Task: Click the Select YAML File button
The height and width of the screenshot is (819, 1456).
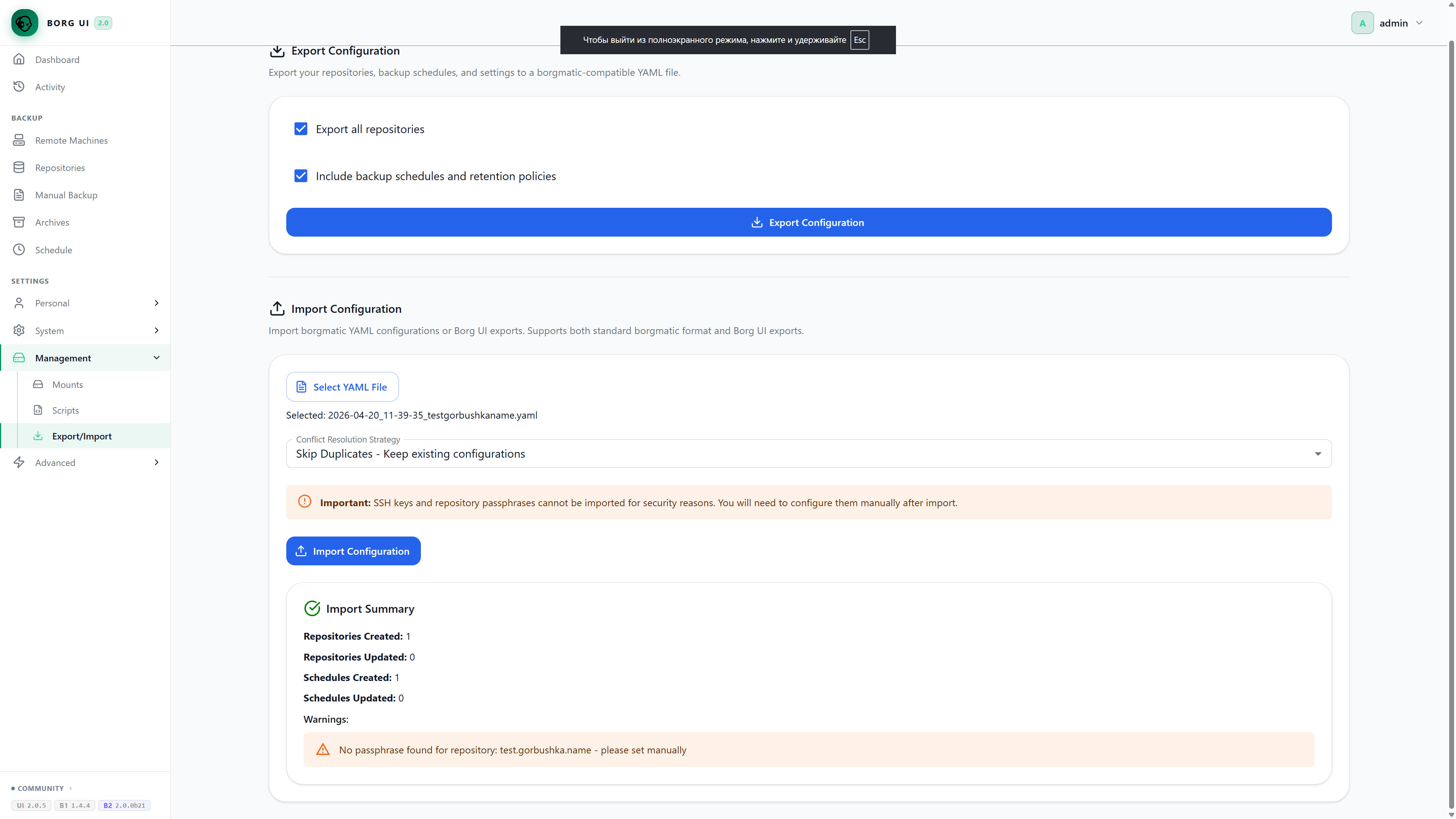Action: click(342, 387)
